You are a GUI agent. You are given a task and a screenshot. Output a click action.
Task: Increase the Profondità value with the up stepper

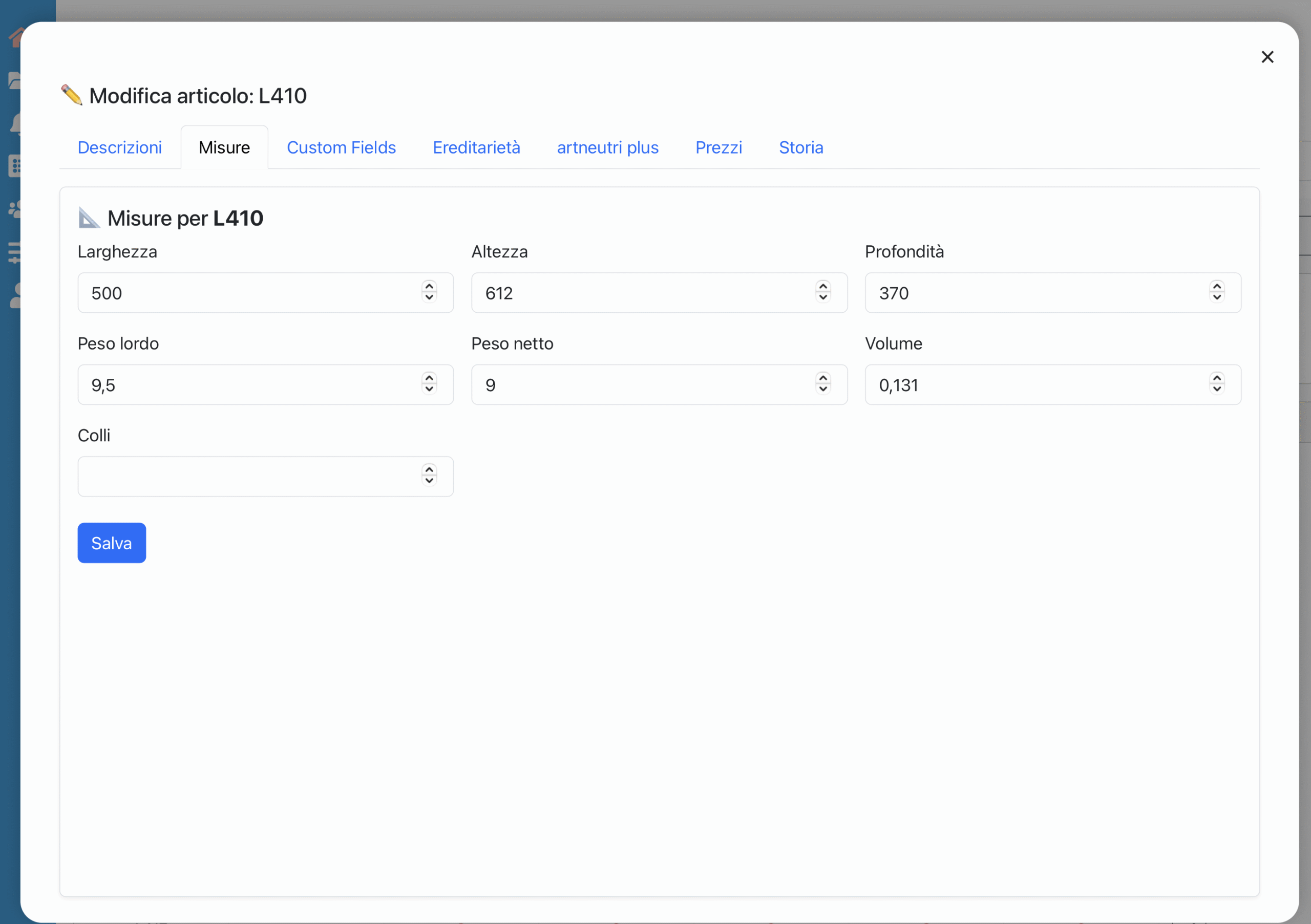(1217, 287)
